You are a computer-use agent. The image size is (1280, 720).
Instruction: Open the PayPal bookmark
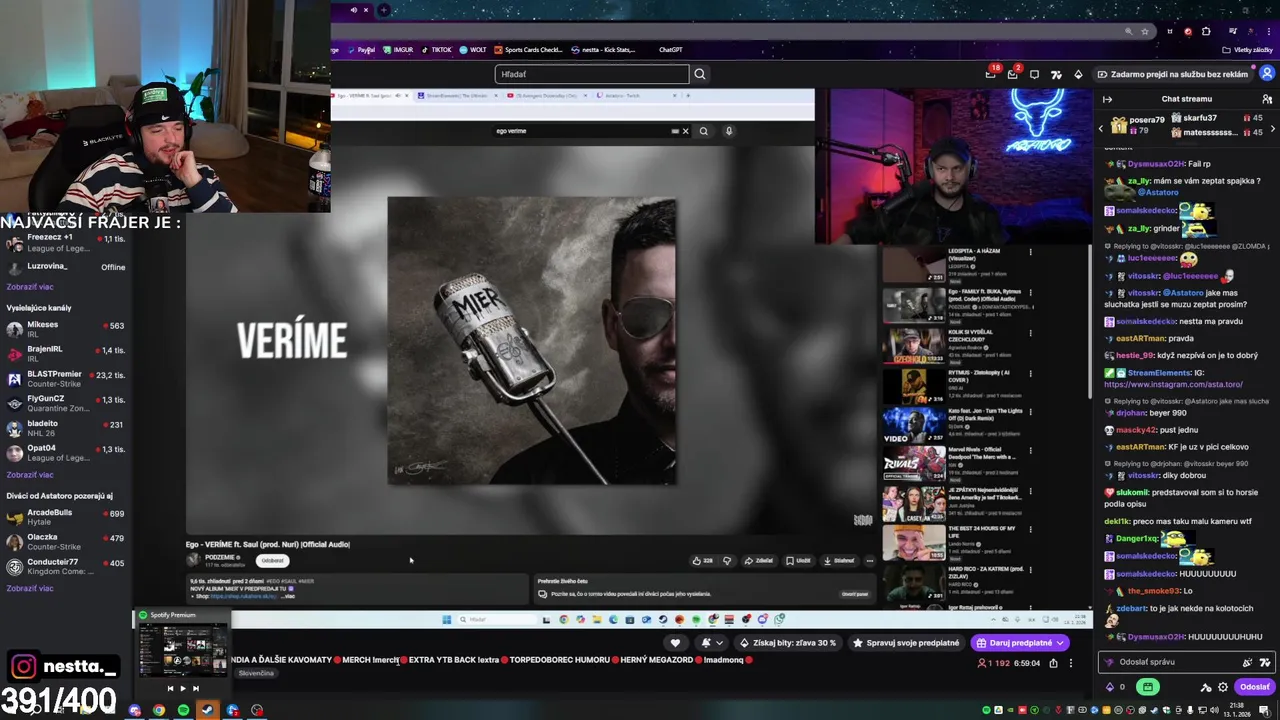point(361,50)
